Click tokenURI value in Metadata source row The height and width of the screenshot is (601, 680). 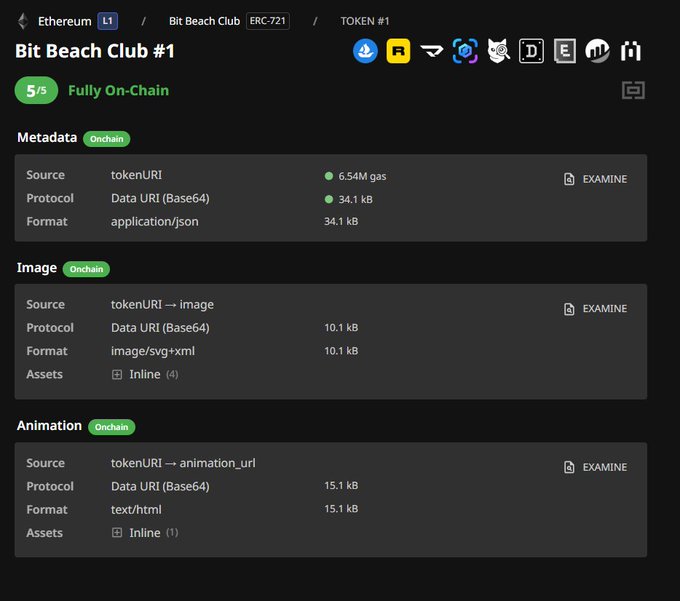(x=136, y=175)
